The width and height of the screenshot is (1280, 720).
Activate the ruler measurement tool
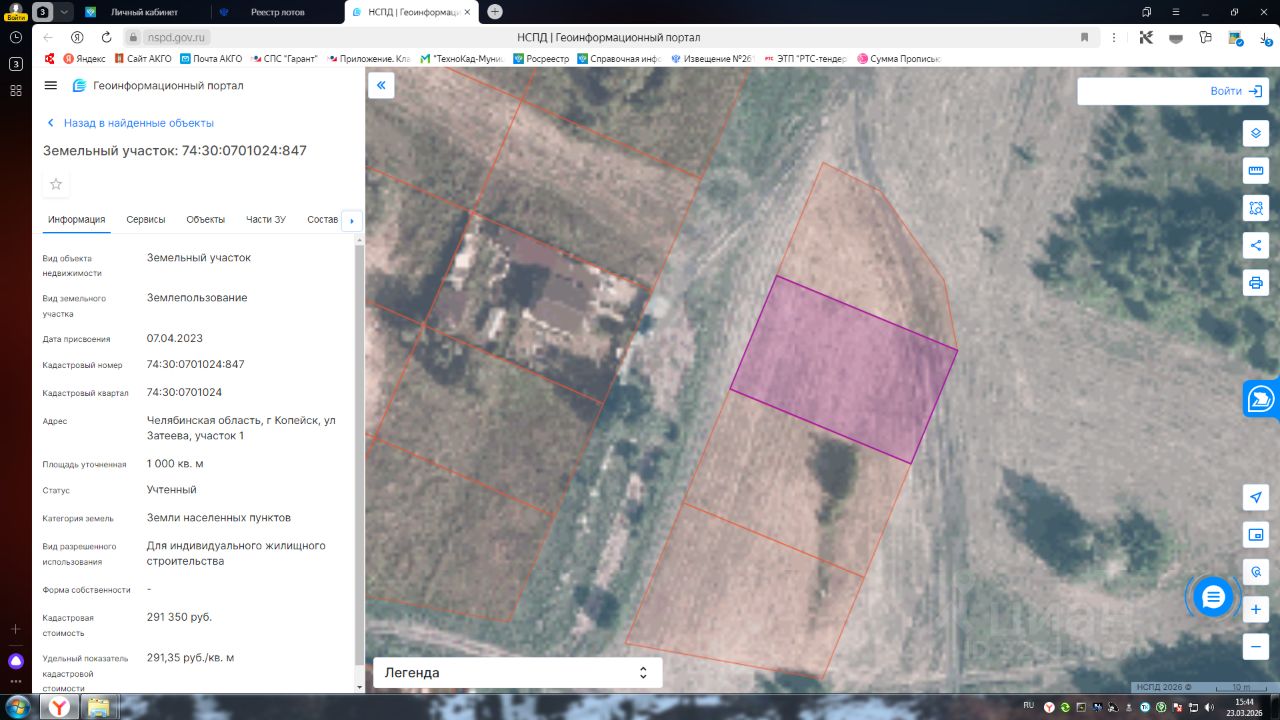tap(1256, 171)
